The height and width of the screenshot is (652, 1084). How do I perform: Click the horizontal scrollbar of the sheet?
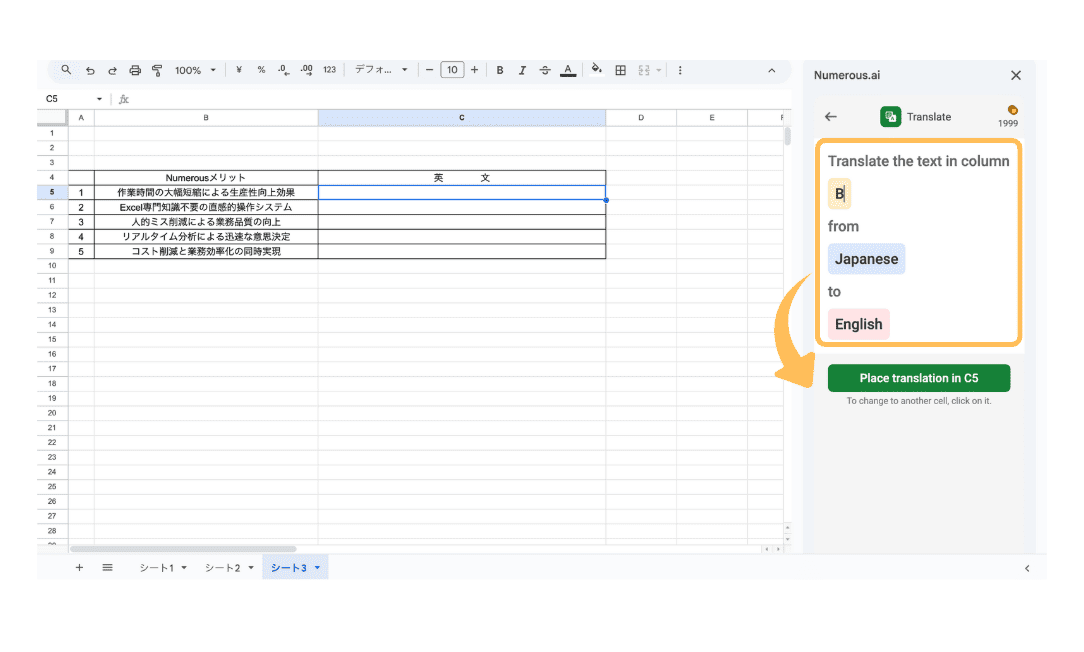point(183,549)
